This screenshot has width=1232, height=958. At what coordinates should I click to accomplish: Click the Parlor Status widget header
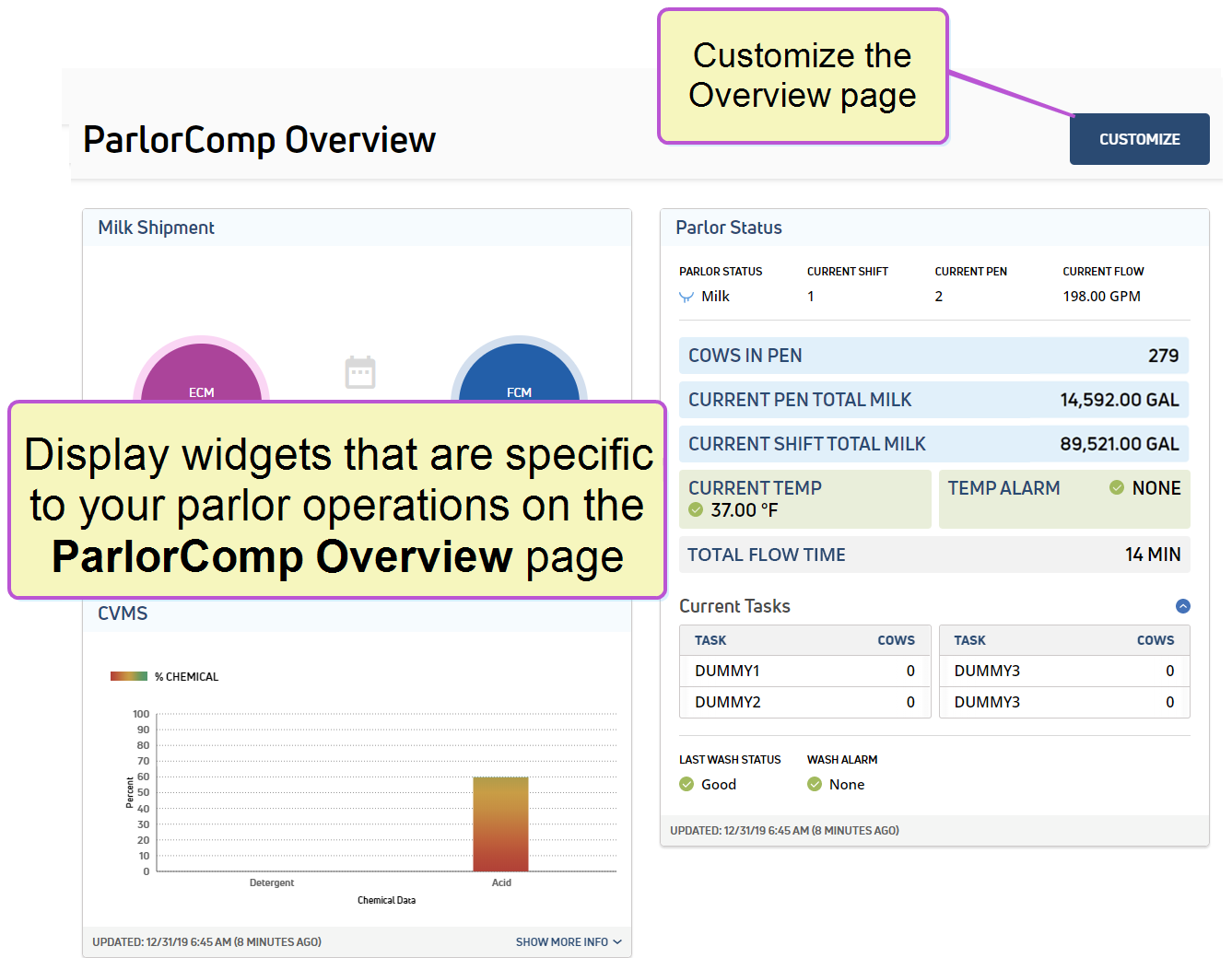click(x=934, y=228)
